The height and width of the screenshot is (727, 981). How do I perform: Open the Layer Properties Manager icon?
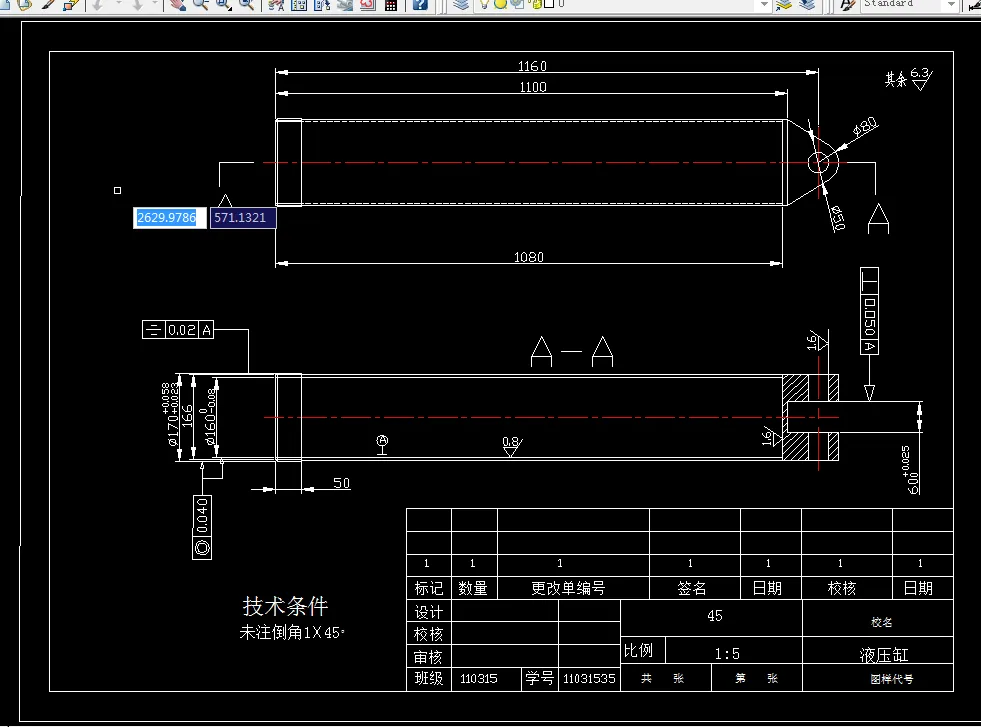click(461, 4)
